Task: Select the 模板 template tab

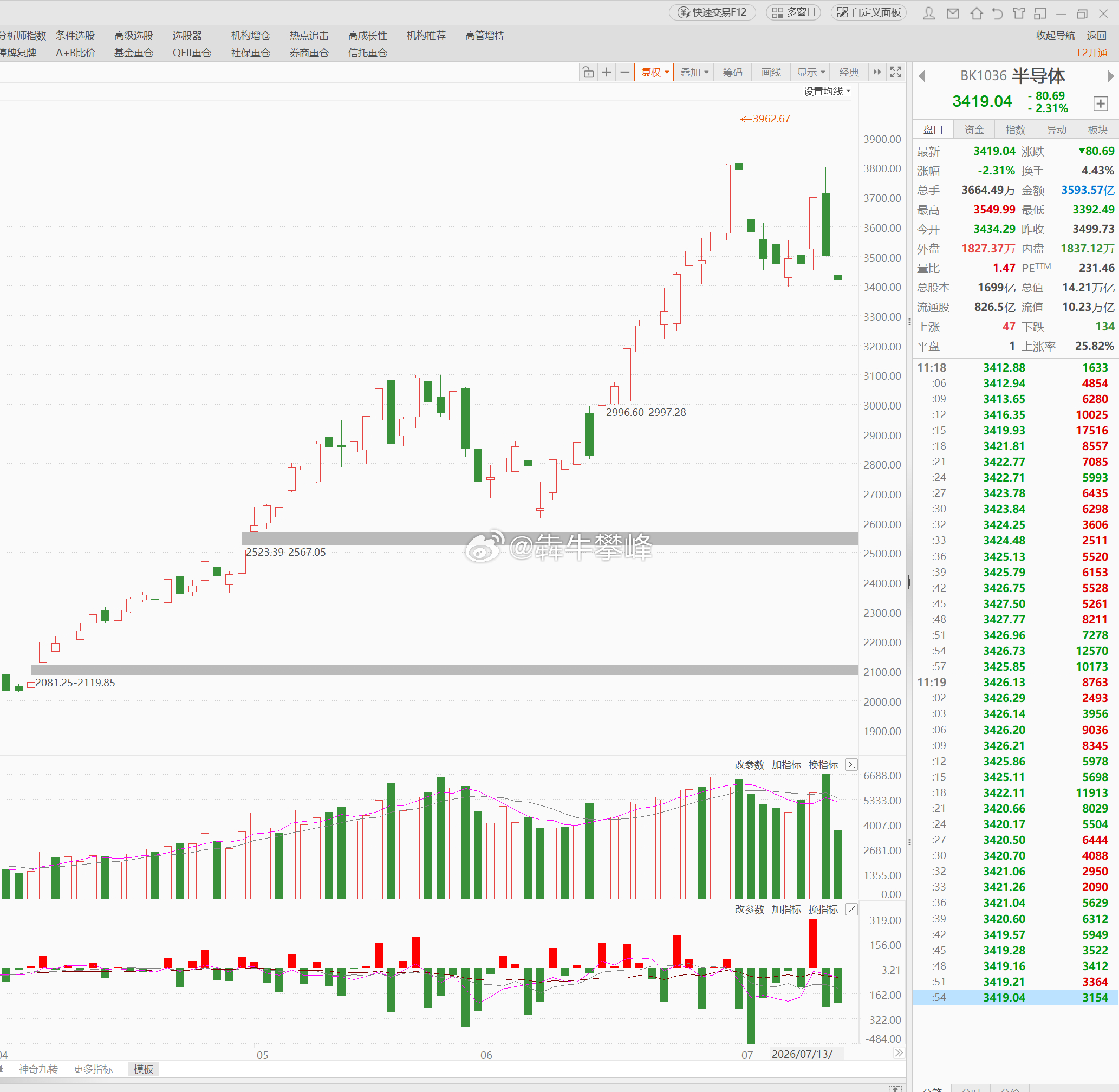Action: (144, 1069)
